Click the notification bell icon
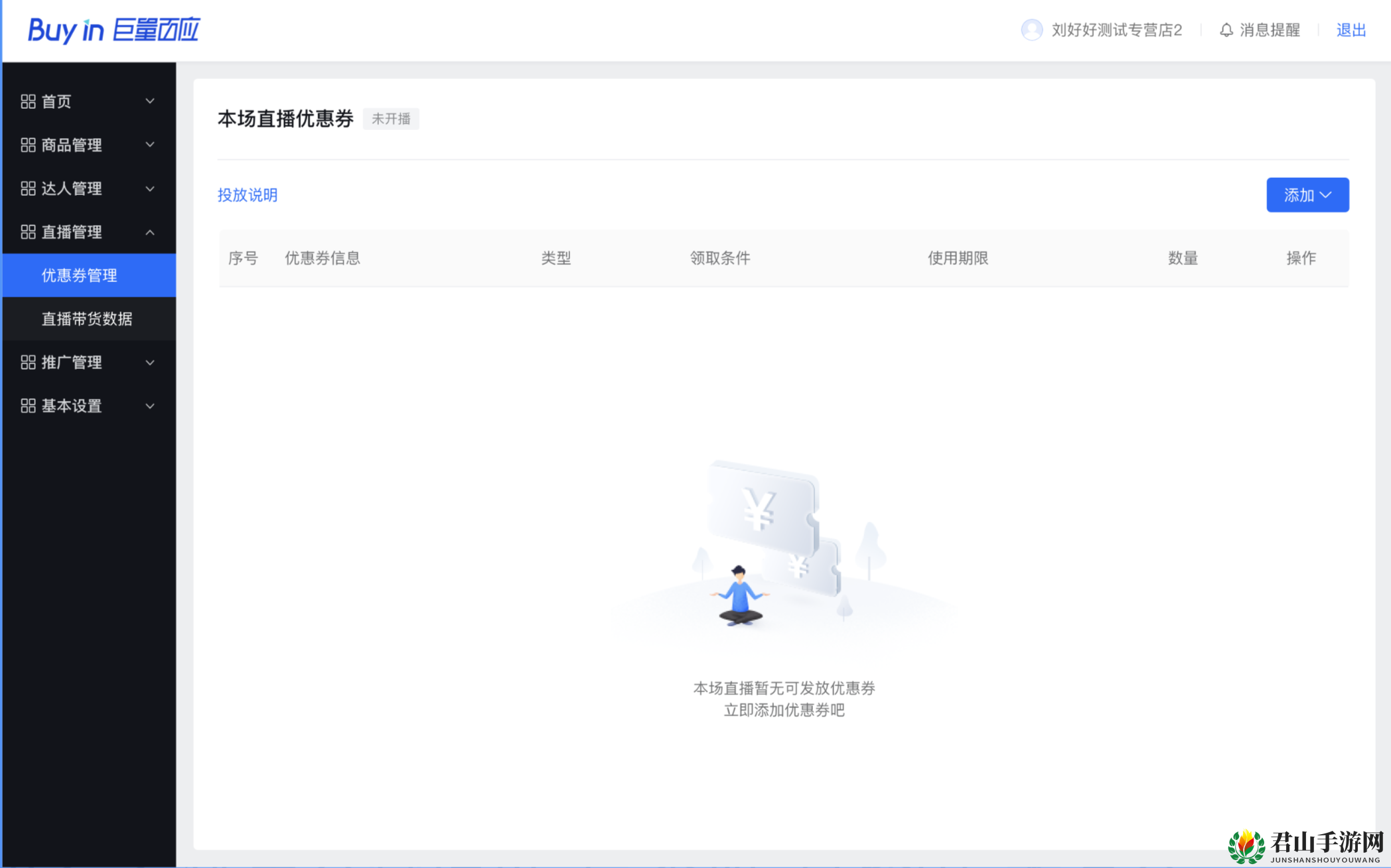Screen dimensions: 1391x868 1226,30
